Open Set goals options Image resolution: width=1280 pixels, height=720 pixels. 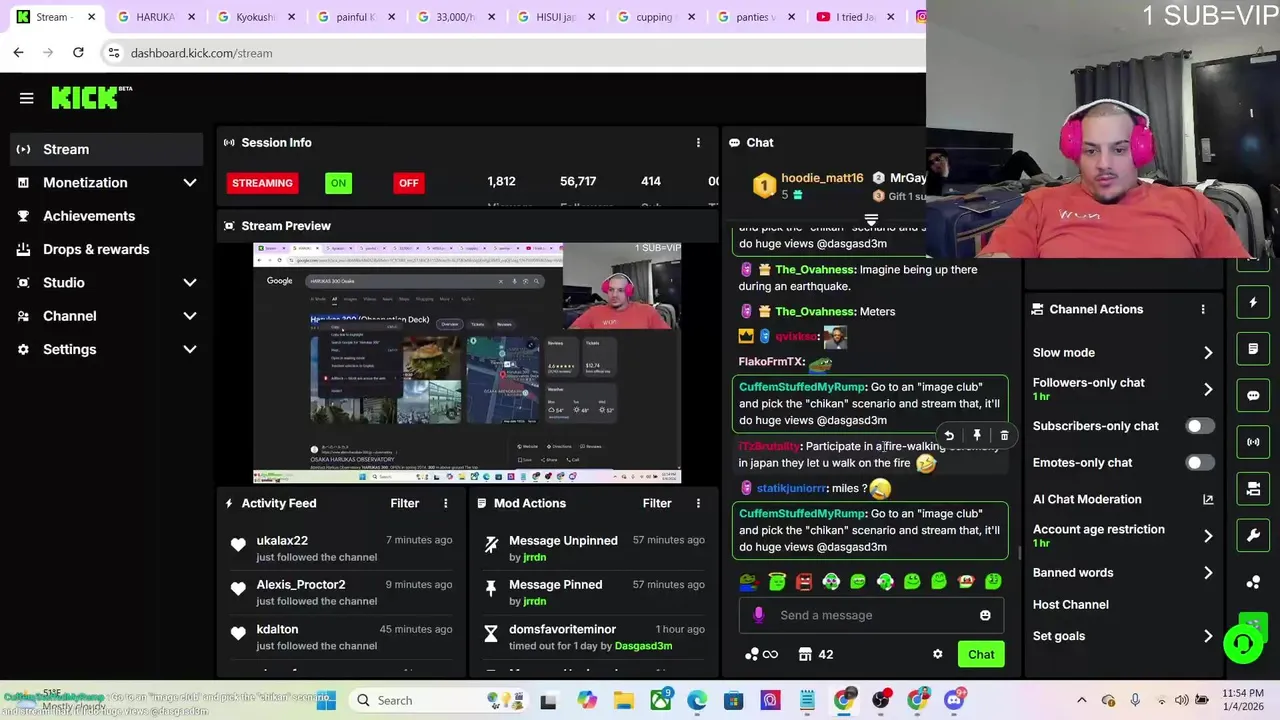[x=1123, y=636]
